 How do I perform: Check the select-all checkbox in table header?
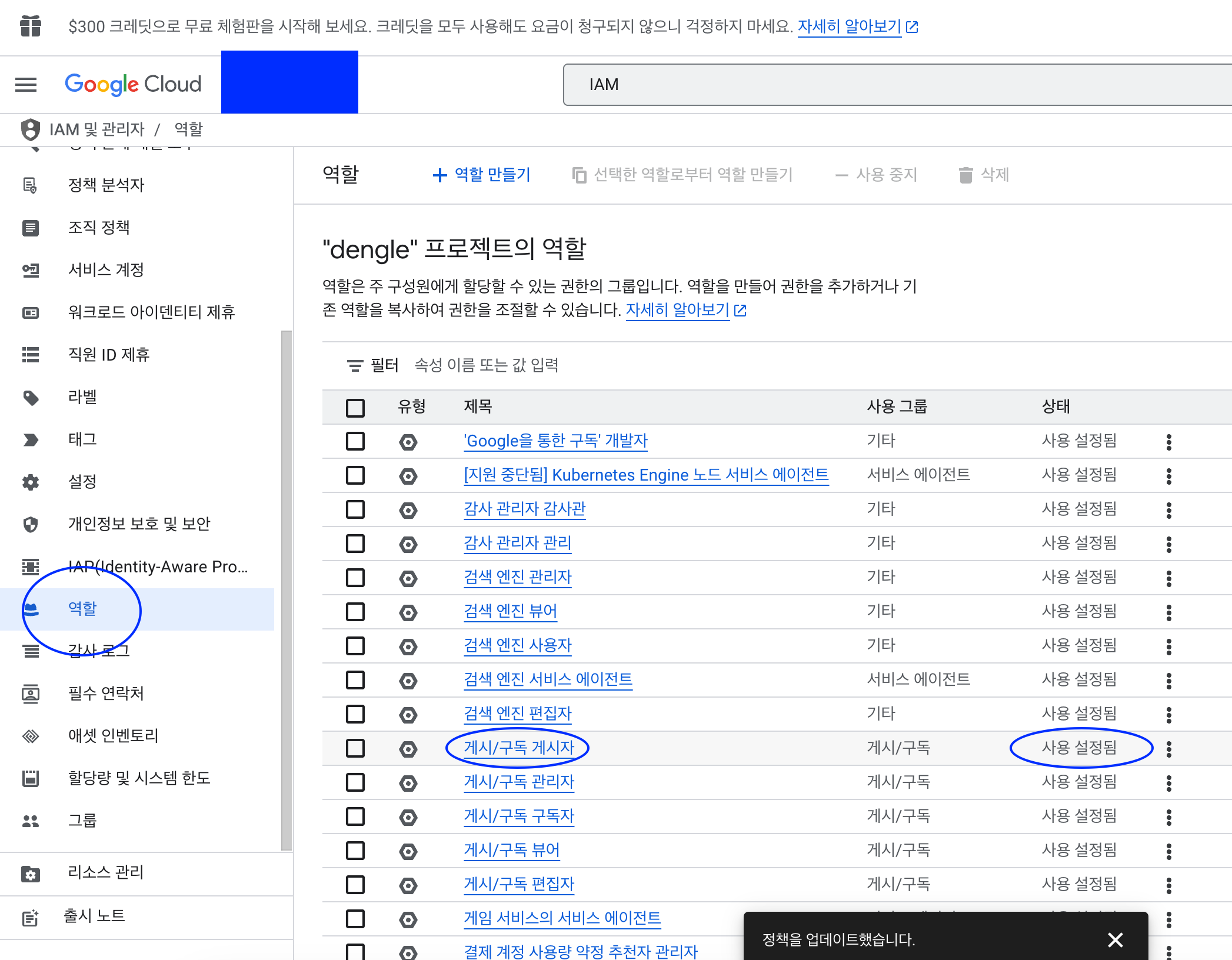(x=355, y=408)
